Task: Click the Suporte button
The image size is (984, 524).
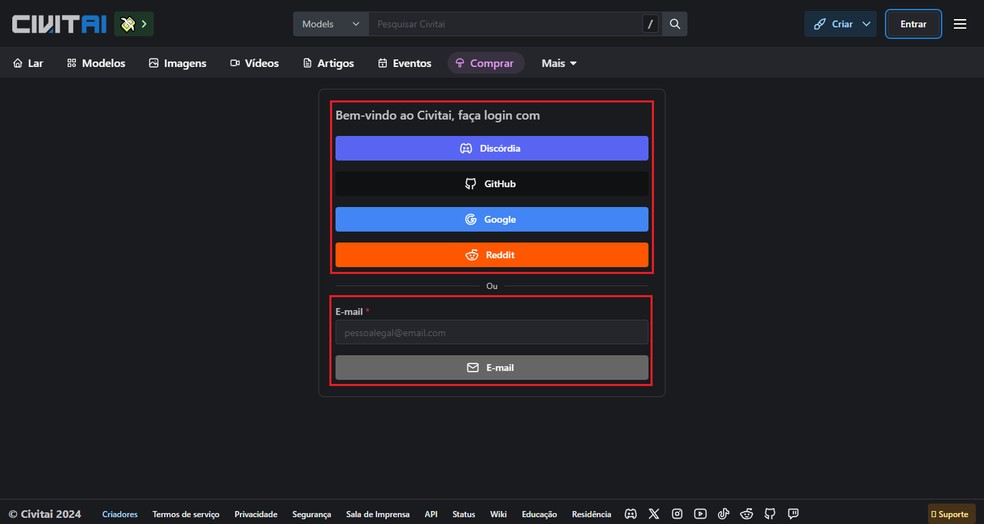Action: click(x=949, y=514)
